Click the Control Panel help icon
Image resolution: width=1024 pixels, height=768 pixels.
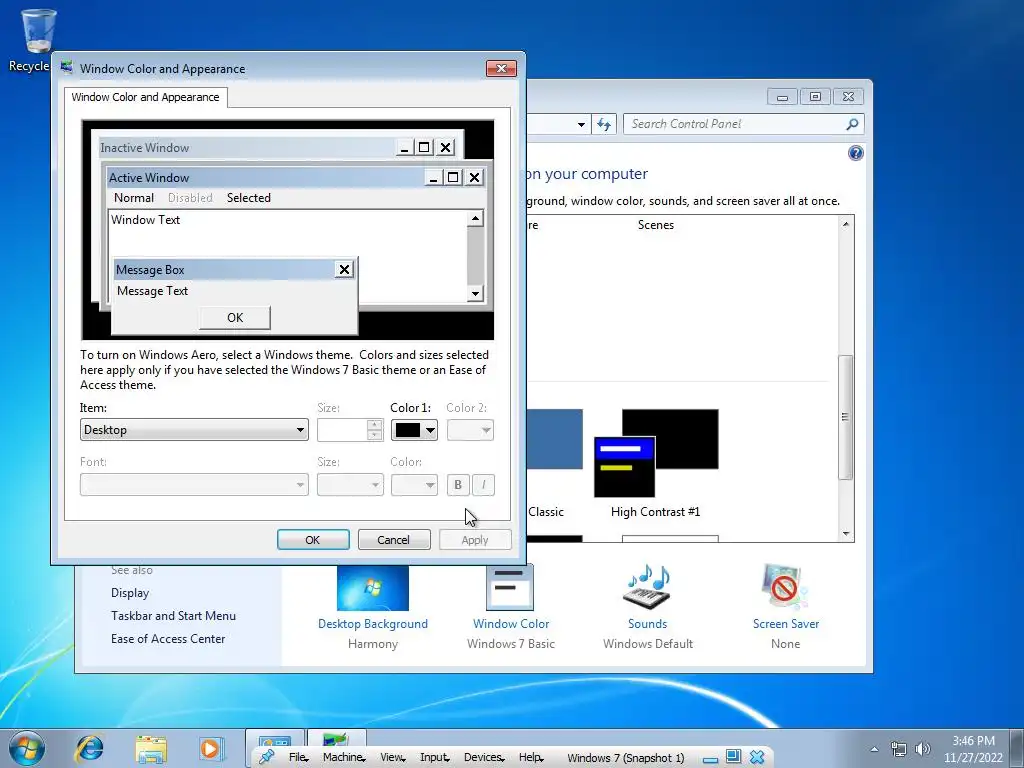[856, 153]
